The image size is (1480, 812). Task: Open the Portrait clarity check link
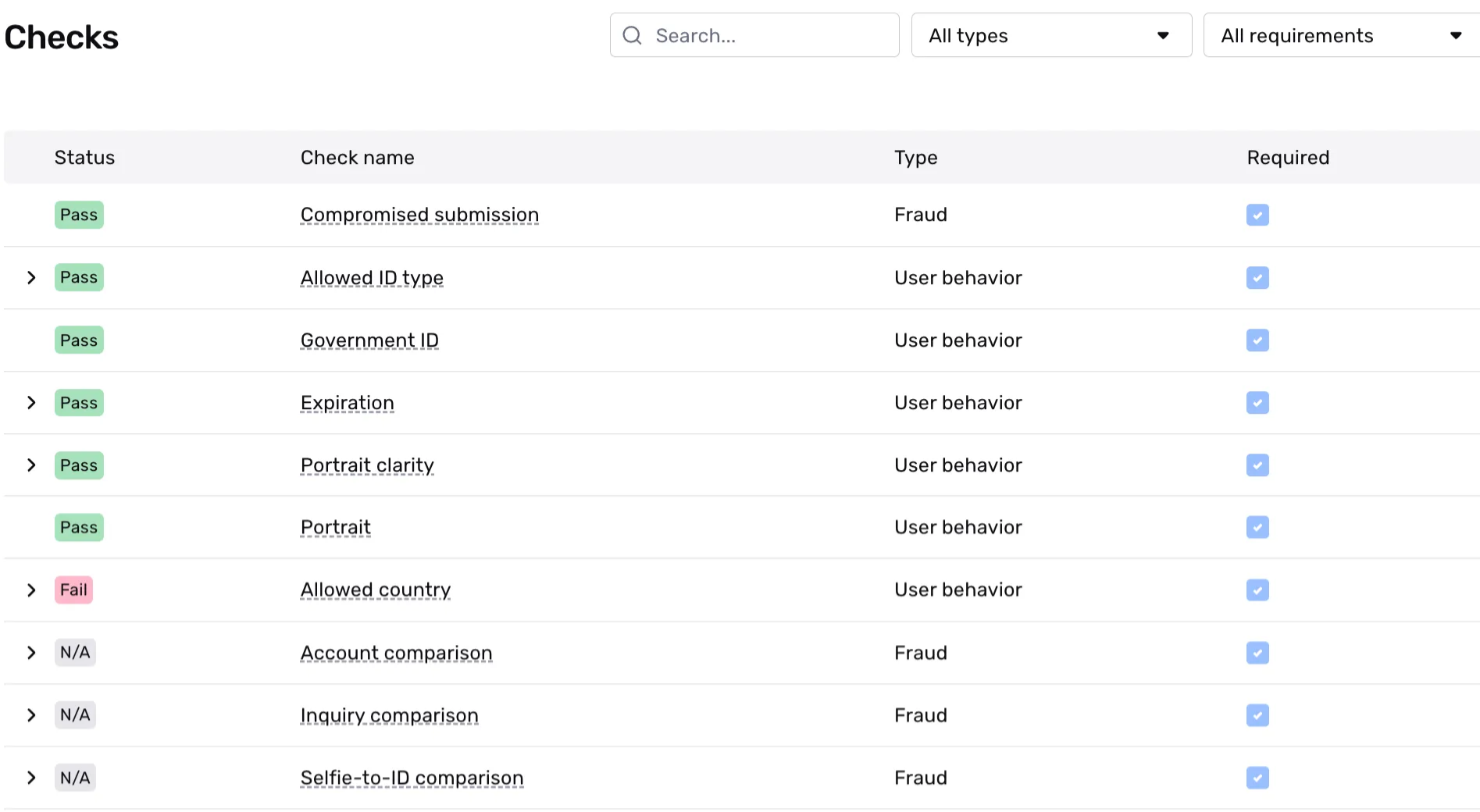(367, 465)
